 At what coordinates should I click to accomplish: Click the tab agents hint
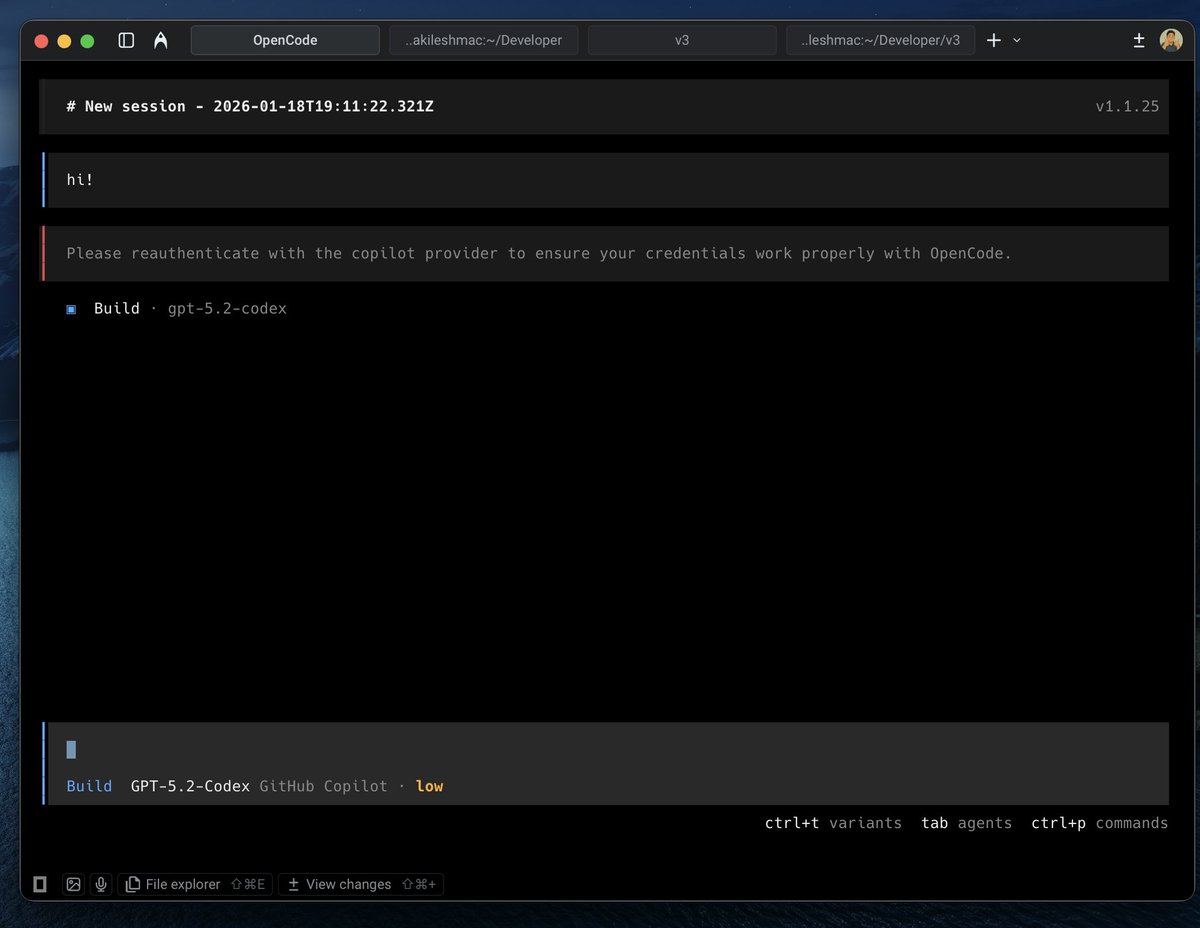click(x=966, y=823)
